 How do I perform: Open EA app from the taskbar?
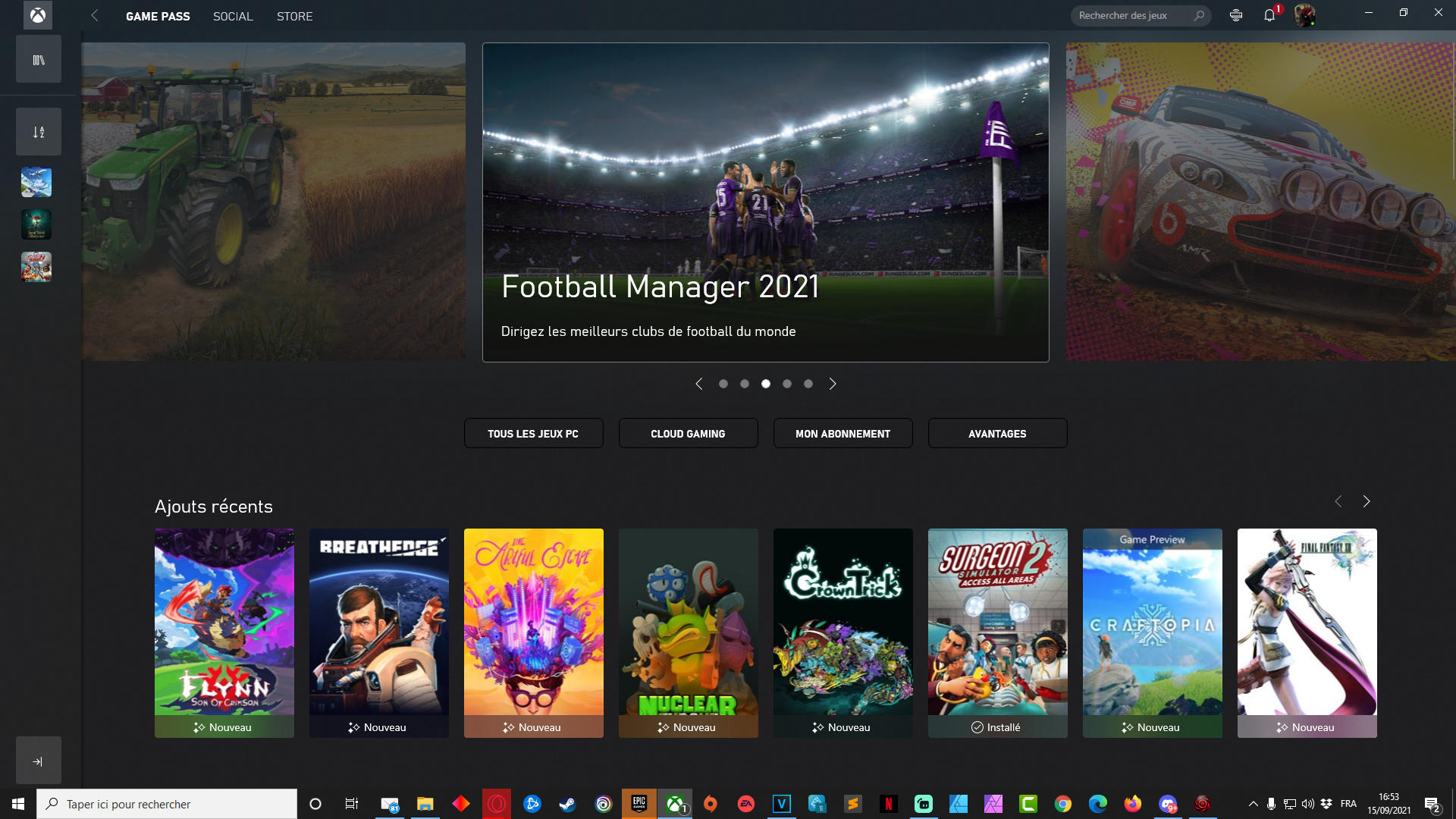[x=746, y=804]
